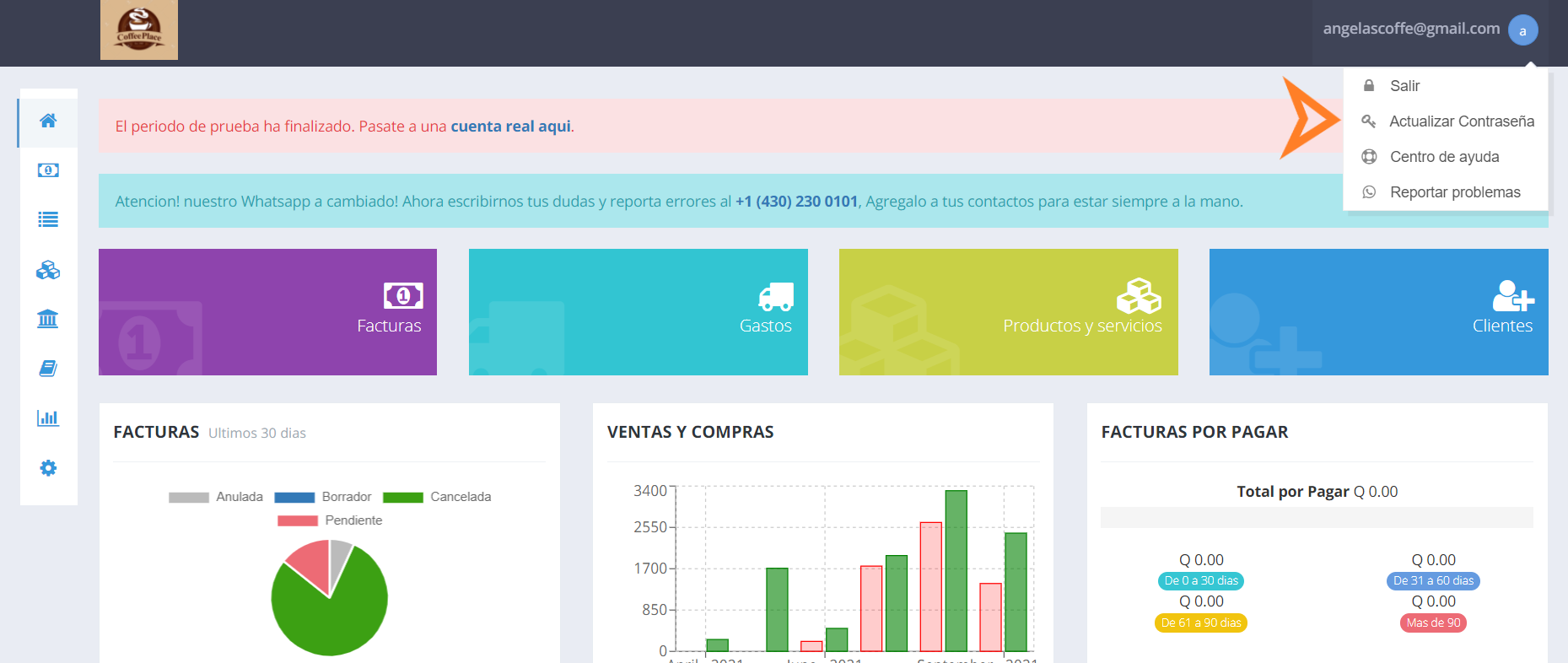The image size is (1568, 663).
Task: Toggle the Anulada legend swatch
Action: coord(189,498)
